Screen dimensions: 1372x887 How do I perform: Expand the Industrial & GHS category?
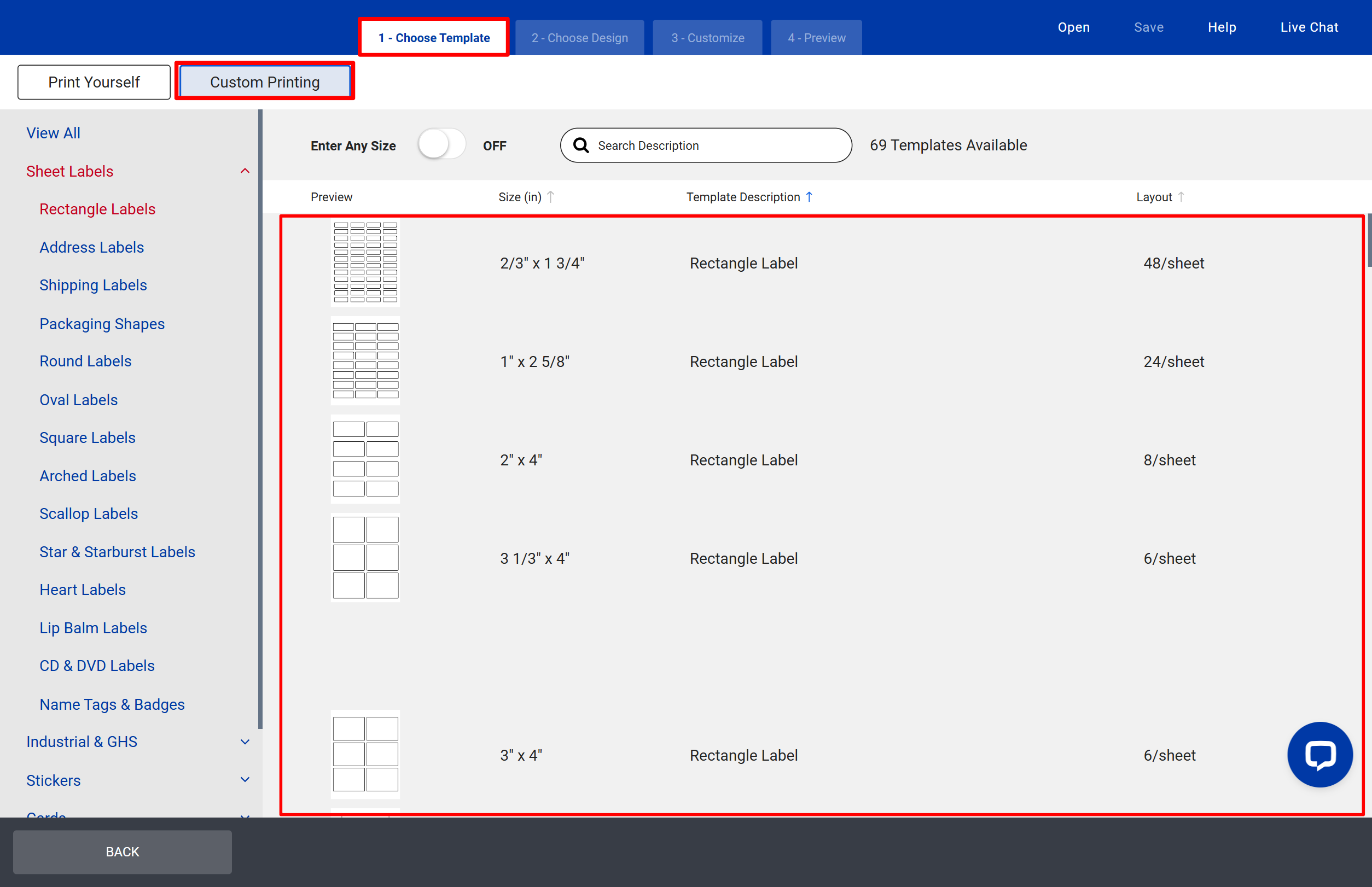coord(245,742)
